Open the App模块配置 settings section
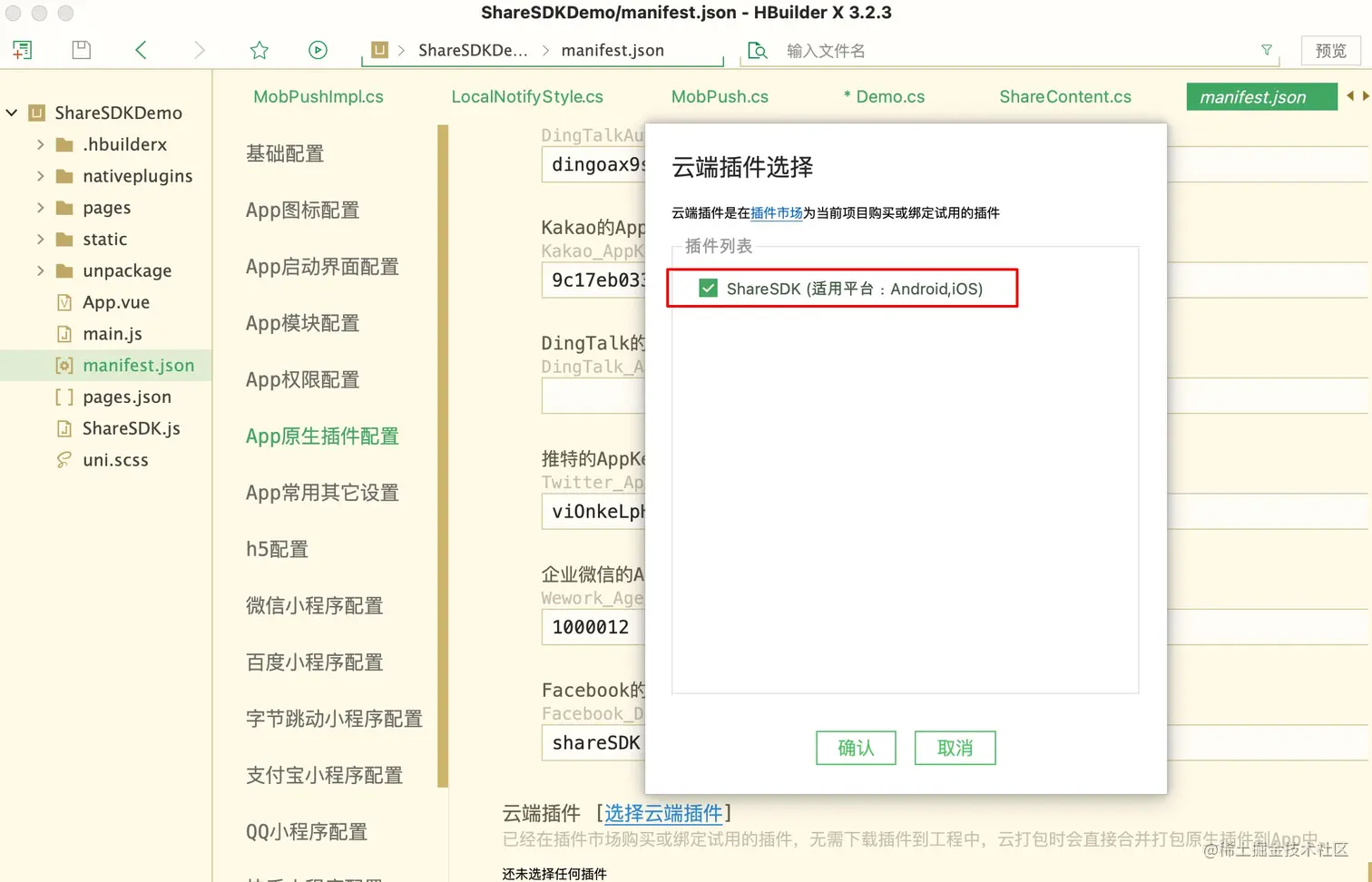 [x=302, y=323]
